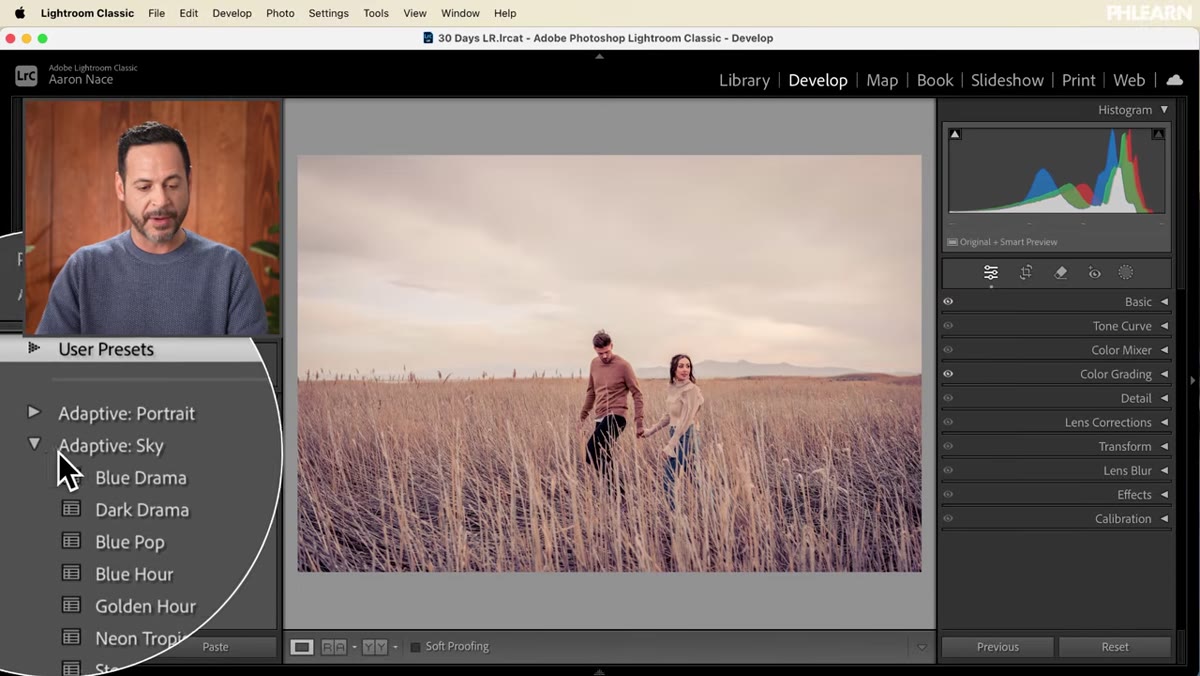Select the Healing eraser tool
The width and height of the screenshot is (1200, 676).
coord(1061,272)
